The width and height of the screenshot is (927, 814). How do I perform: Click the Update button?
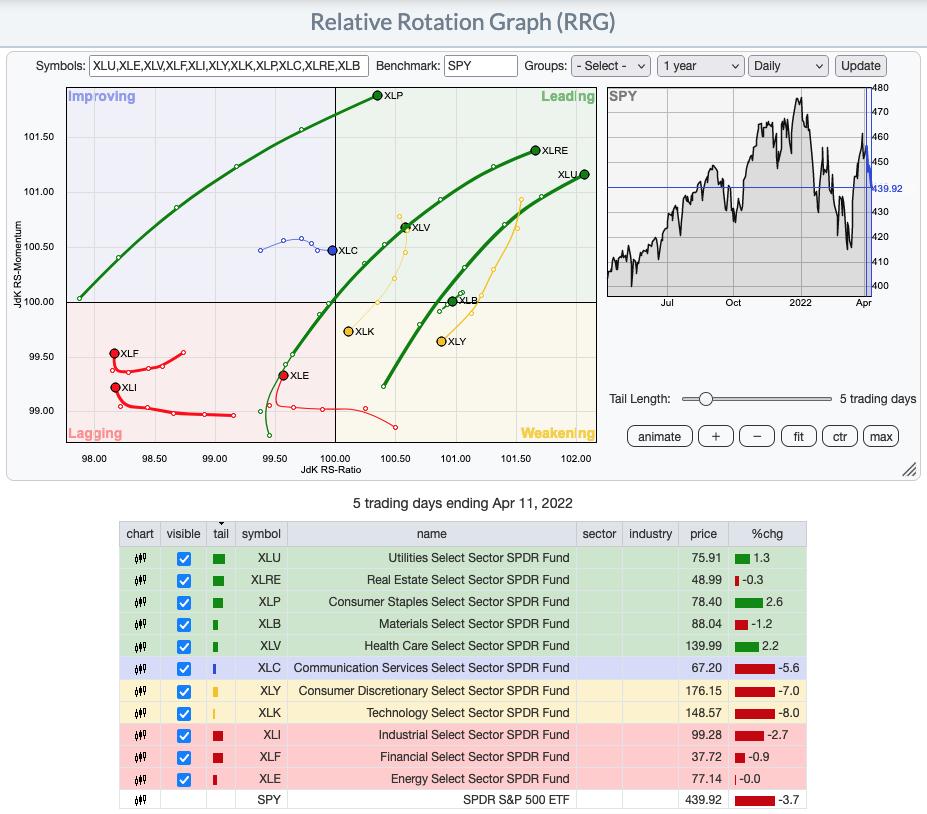[x=861, y=66]
